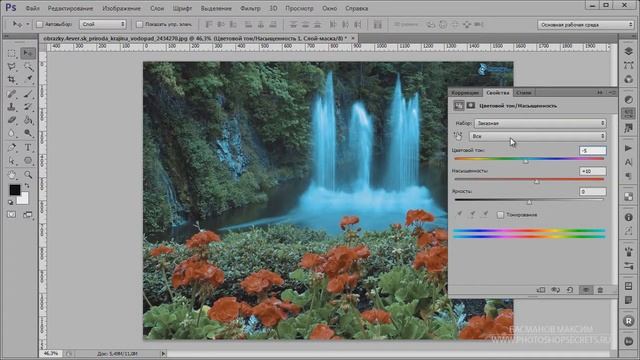Select the Hand tool

point(12,175)
